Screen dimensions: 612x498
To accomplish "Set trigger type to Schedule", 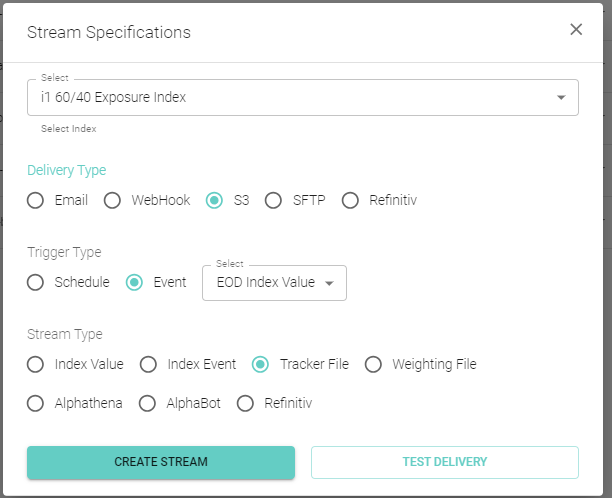I will [36, 282].
